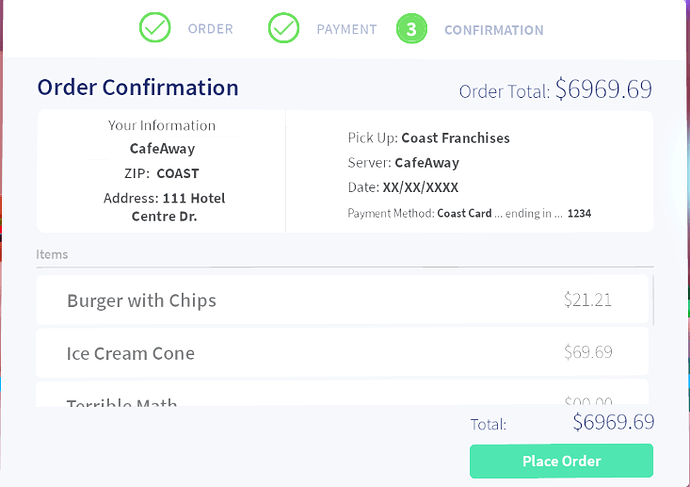Click the $69.69 ice cream price

coord(588,352)
